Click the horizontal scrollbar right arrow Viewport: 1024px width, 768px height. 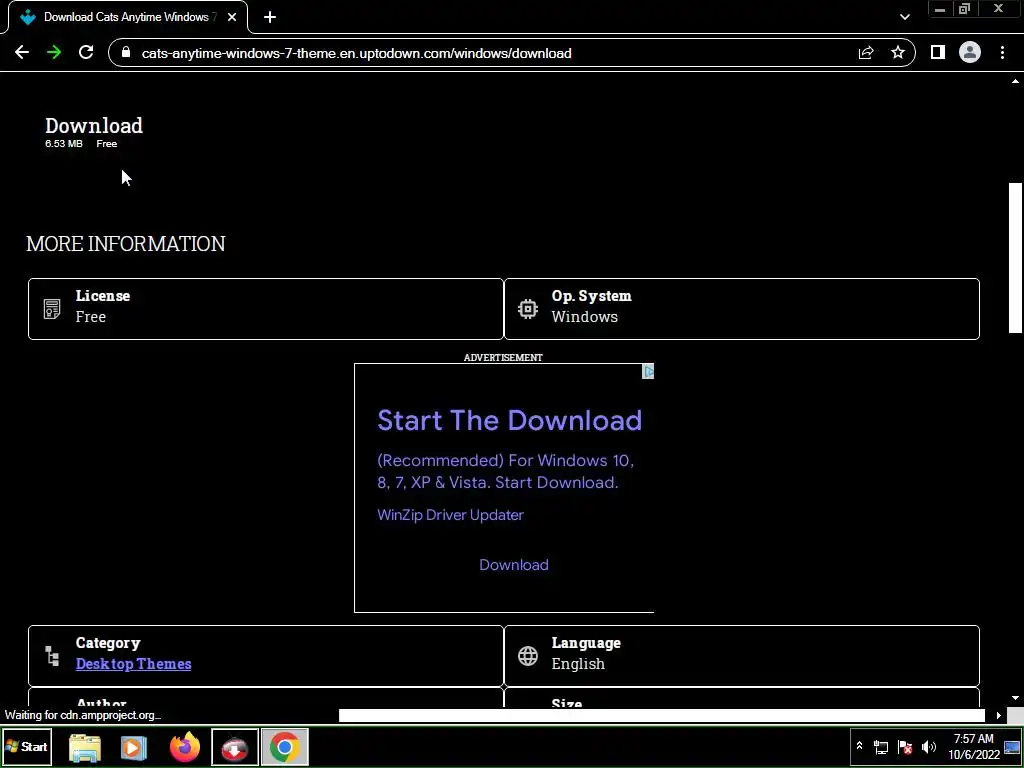point(999,716)
